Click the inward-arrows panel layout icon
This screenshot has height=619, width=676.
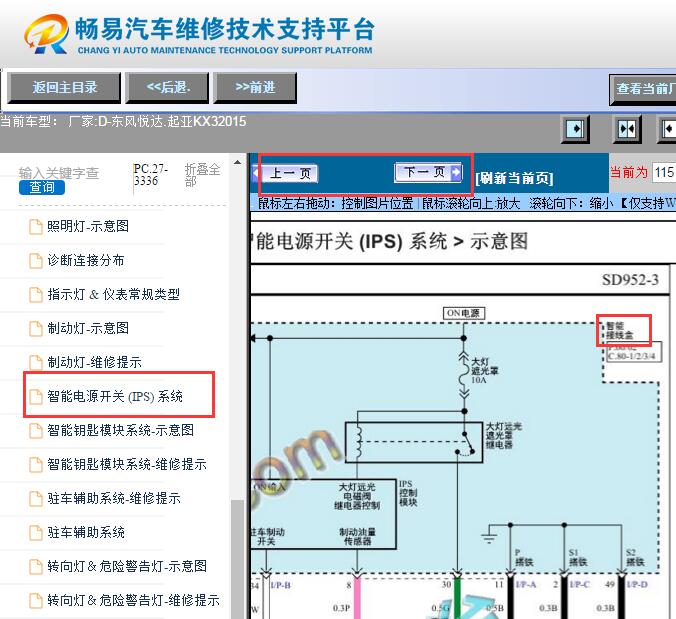tap(627, 129)
